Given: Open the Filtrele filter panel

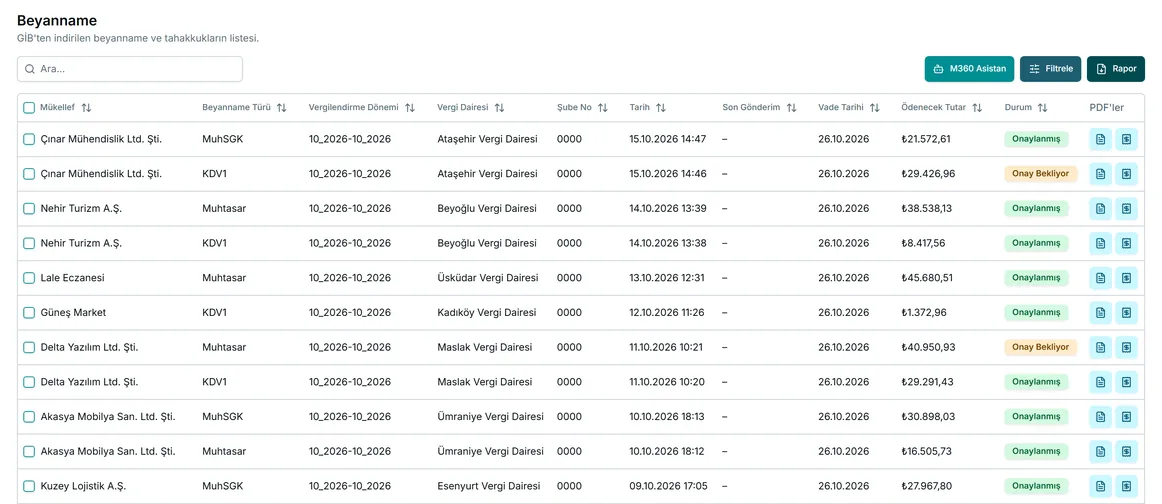Looking at the screenshot, I should [1051, 69].
